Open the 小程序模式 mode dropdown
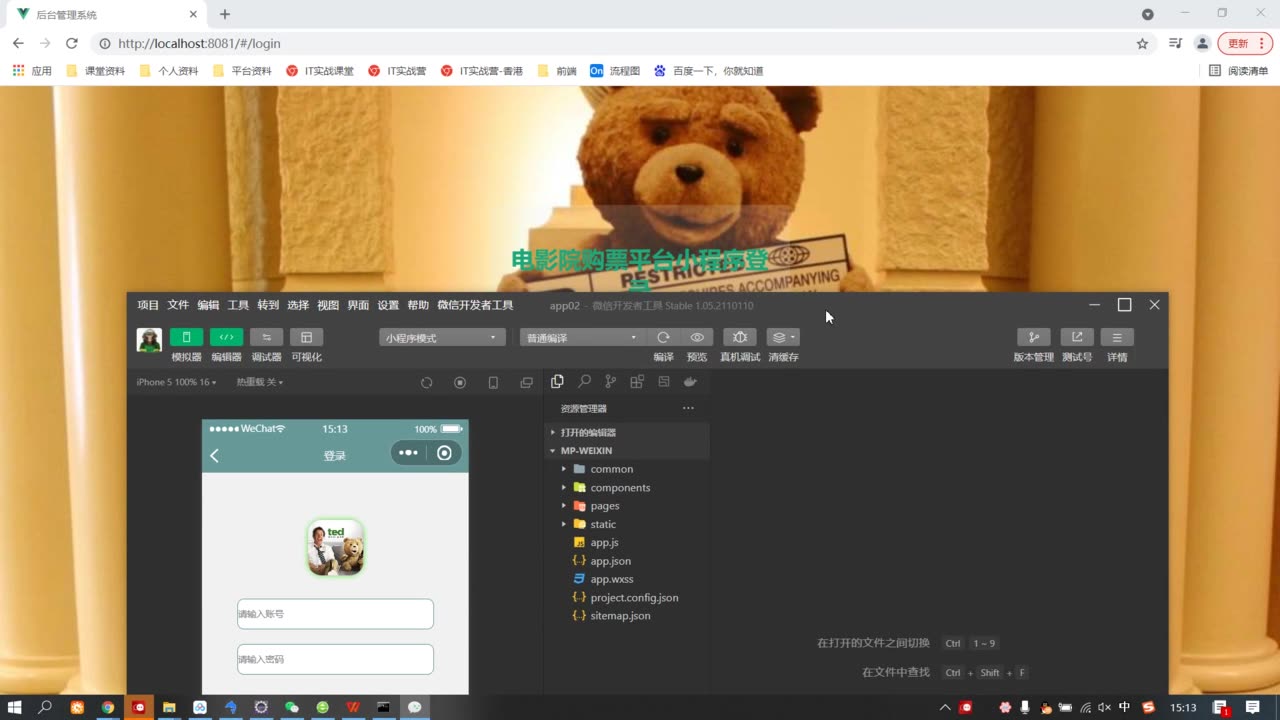 (x=441, y=338)
